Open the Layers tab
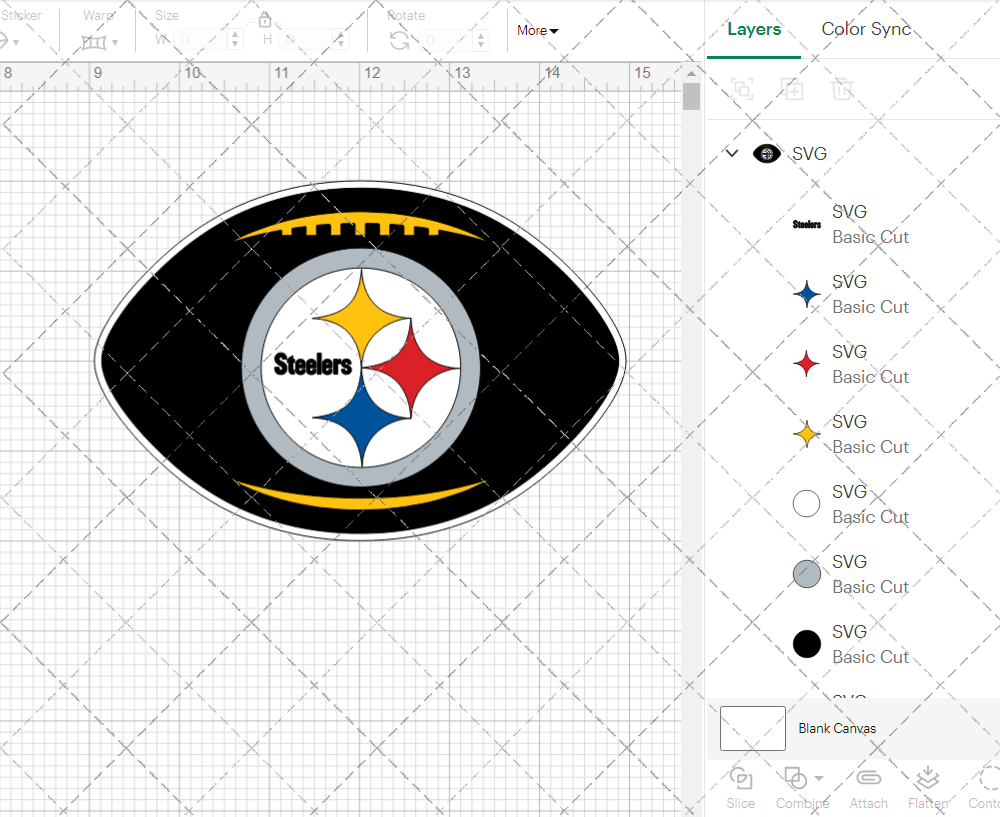This screenshot has width=1000, height=817. coord(754,29)
